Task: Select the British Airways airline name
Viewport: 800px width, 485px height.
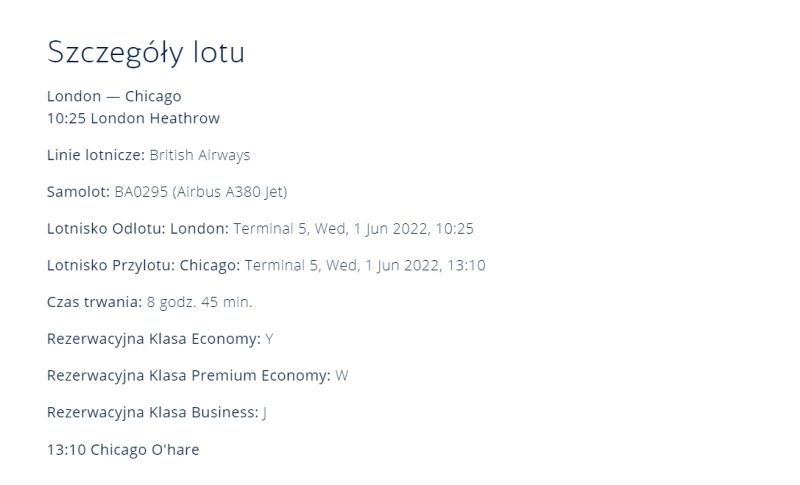Action: (199, 156)
